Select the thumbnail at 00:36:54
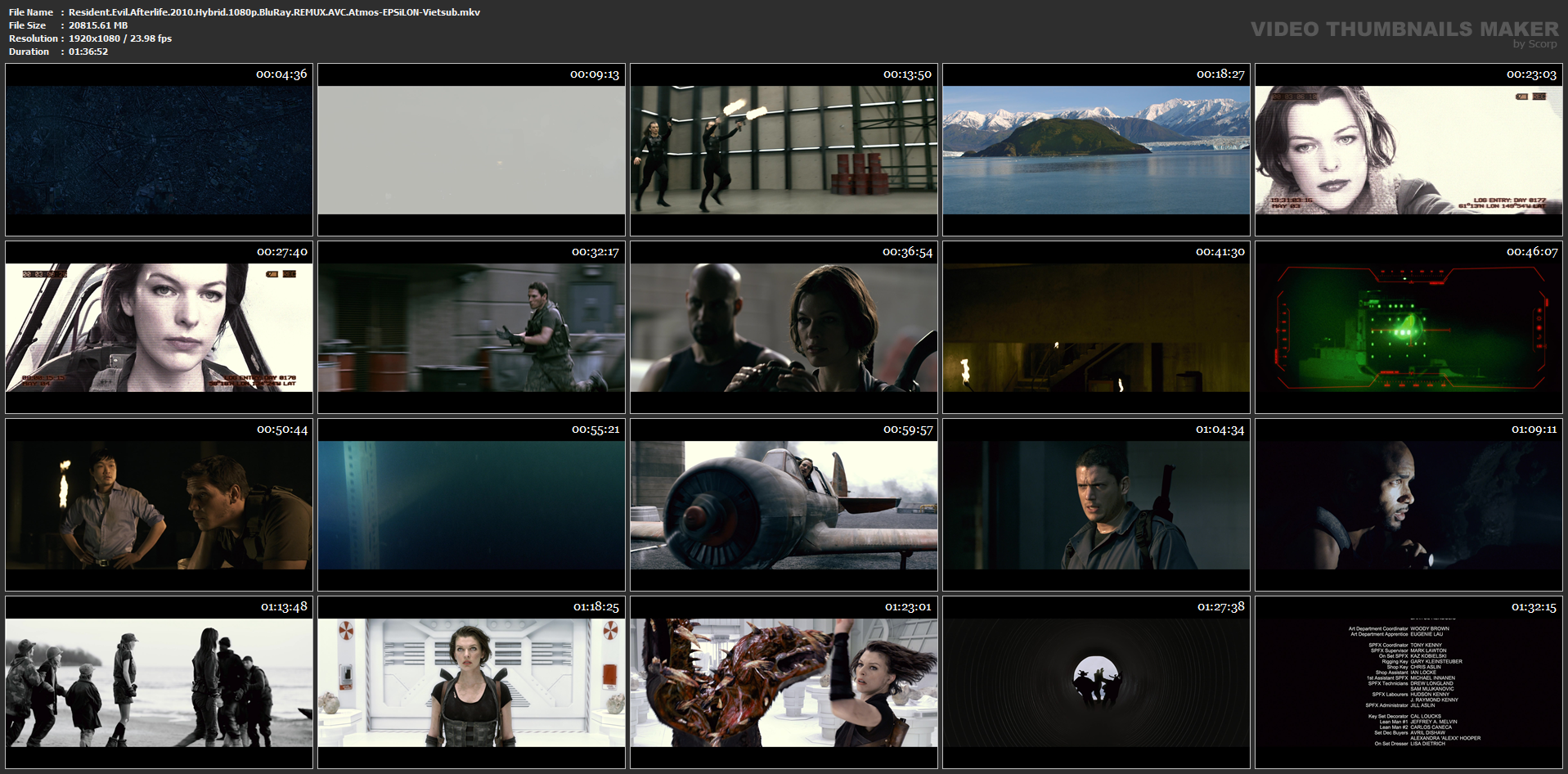 point(784,327)
